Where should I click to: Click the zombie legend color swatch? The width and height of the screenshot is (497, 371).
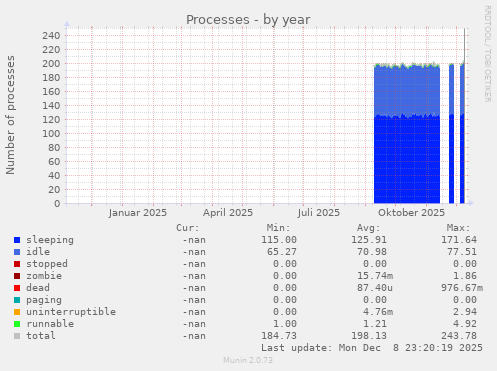(x=17, y=276)
